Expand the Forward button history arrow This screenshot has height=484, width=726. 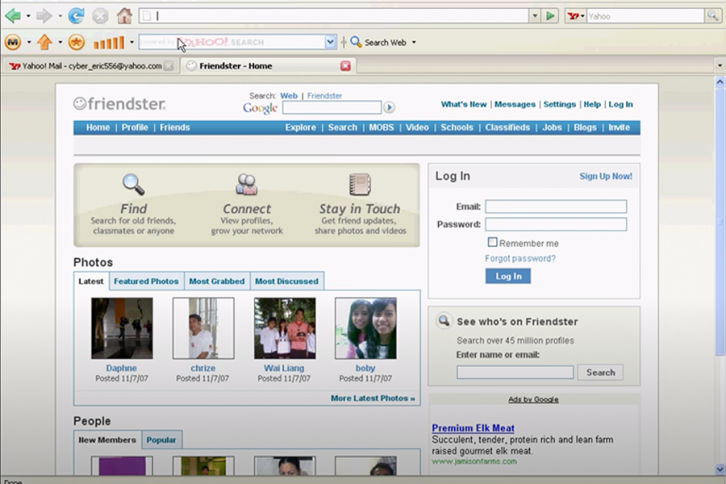[x=60, y=16]
